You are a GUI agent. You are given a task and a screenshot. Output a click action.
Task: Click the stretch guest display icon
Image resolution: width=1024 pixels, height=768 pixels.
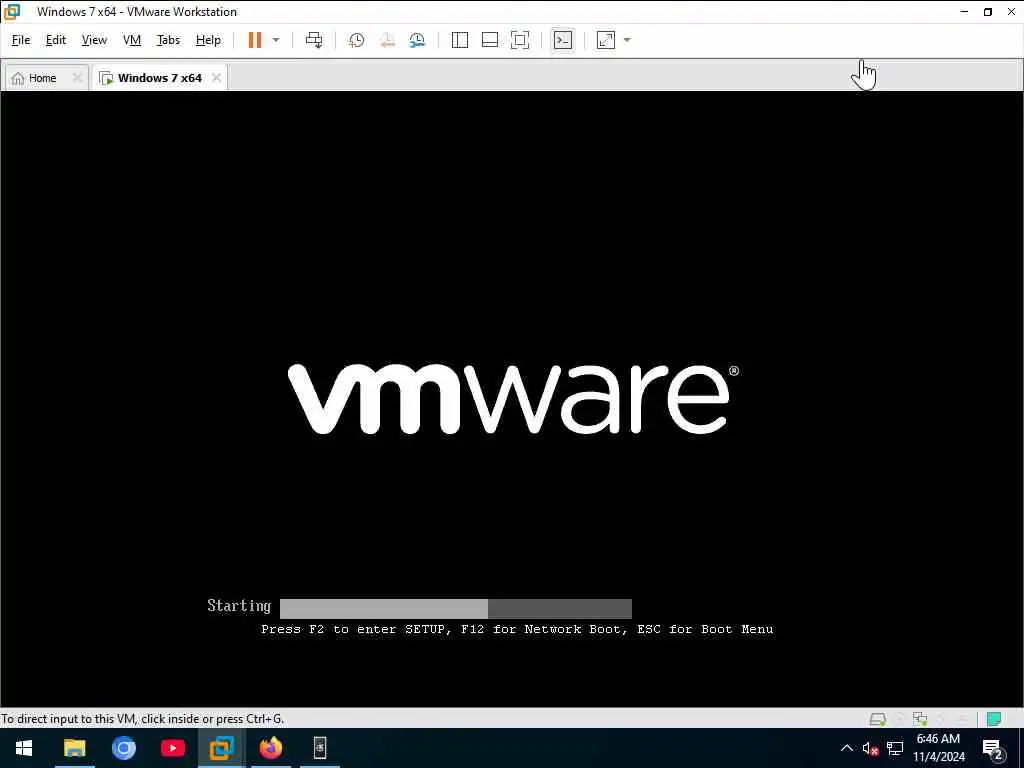(606, 40)
